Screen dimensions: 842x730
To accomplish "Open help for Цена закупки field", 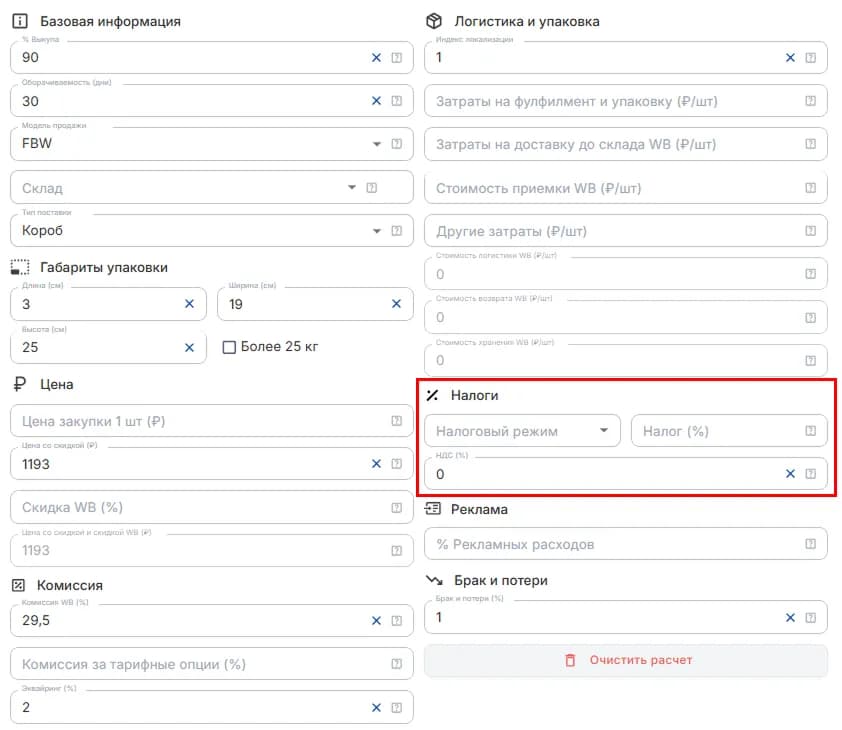I will click(396, 421).
